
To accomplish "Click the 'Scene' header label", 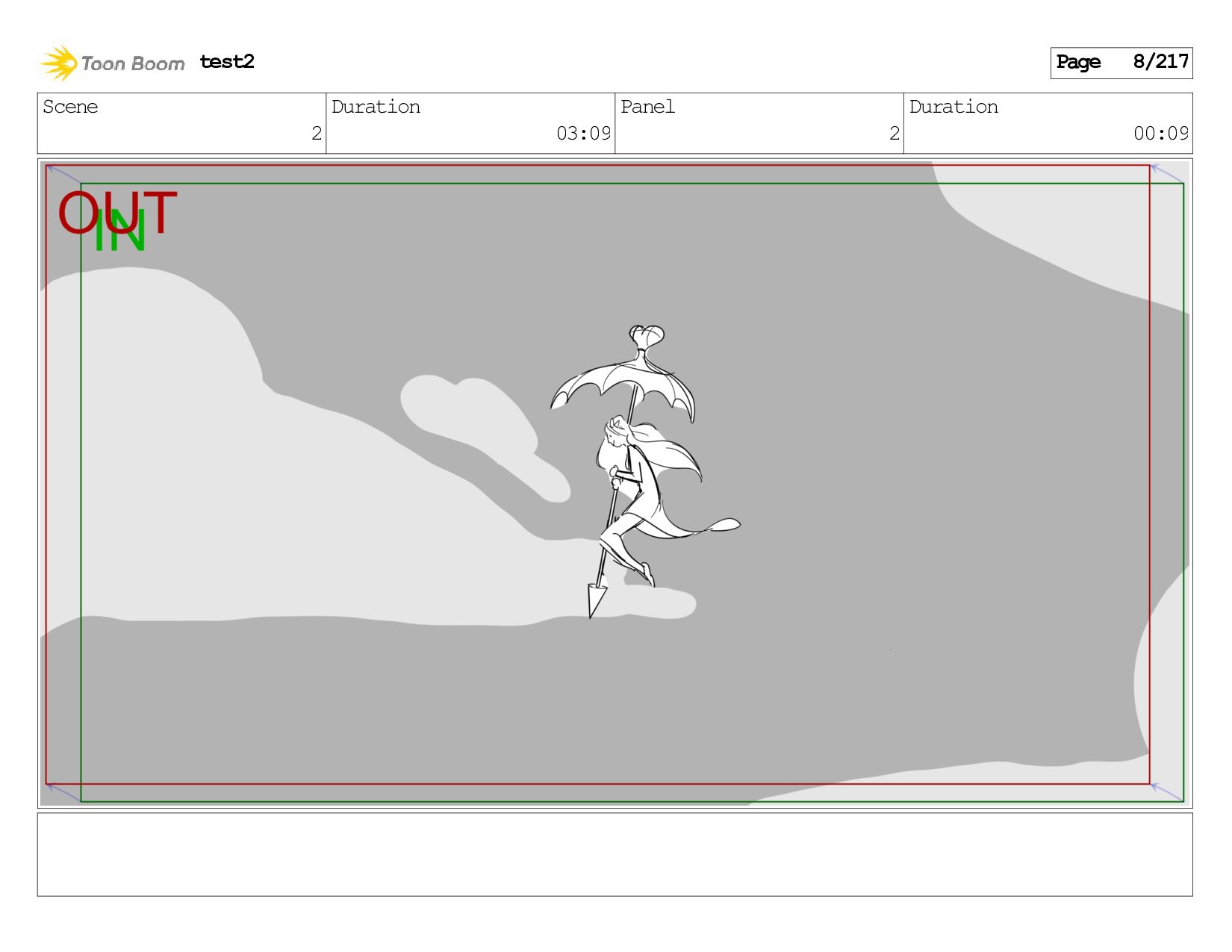I will [70, 107].
